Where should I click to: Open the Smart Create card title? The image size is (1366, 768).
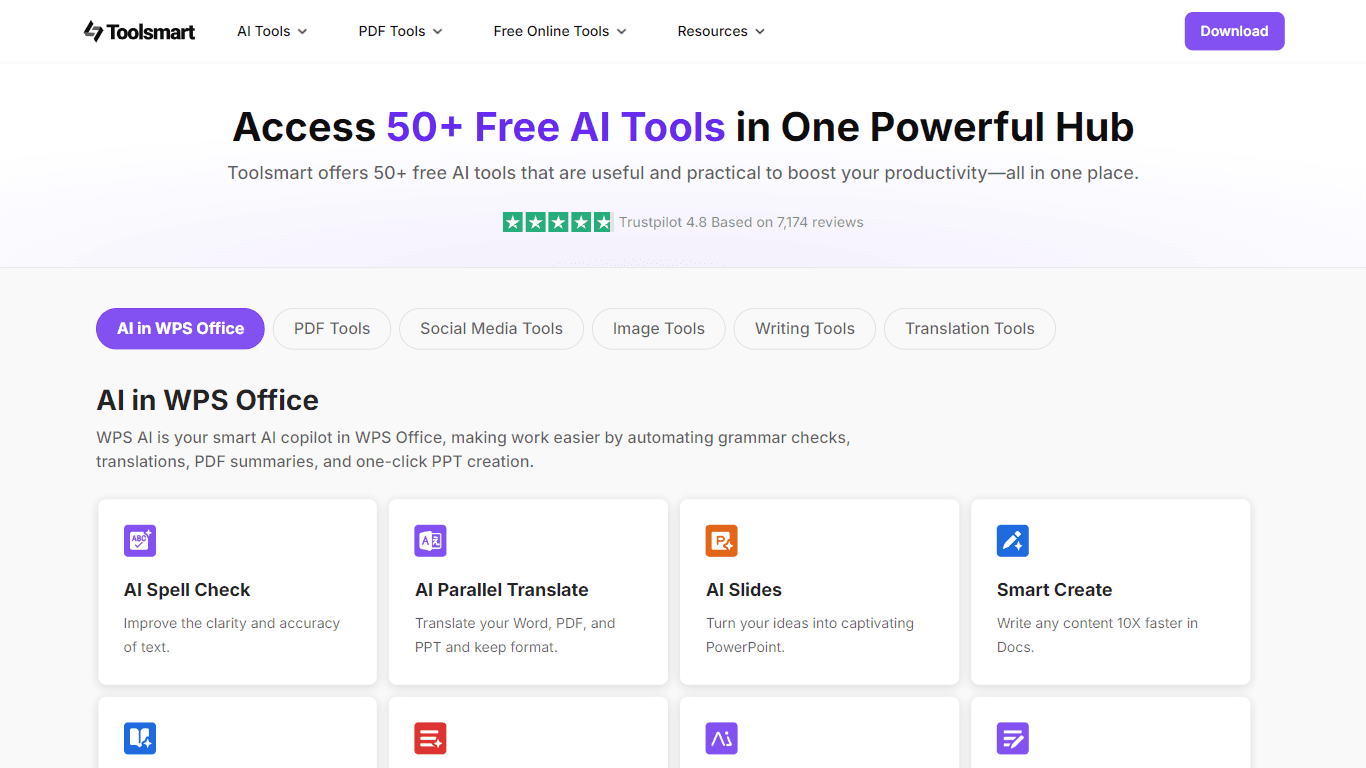tap(1054, 590)
